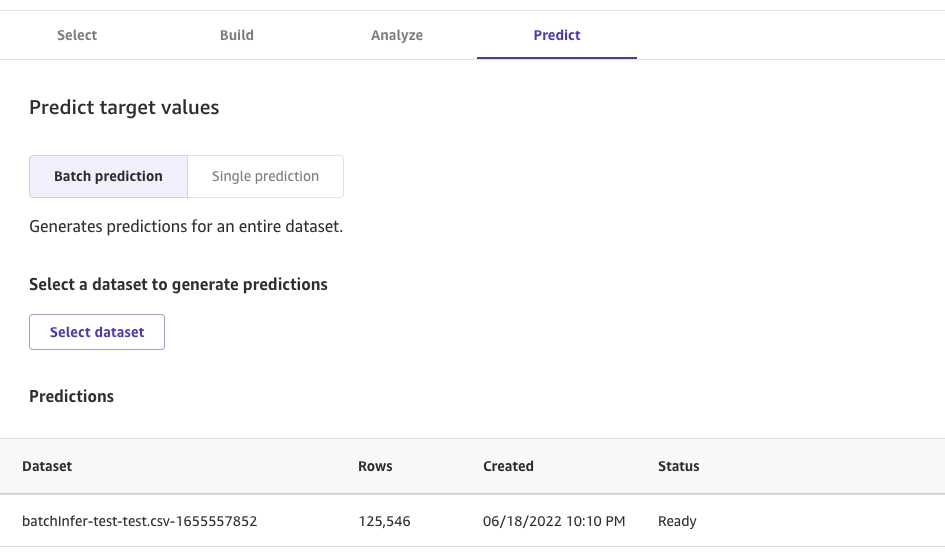The image size is (945, 558).
Task: Click the Ready status of the prediction
Action: (x=677, y=521)
